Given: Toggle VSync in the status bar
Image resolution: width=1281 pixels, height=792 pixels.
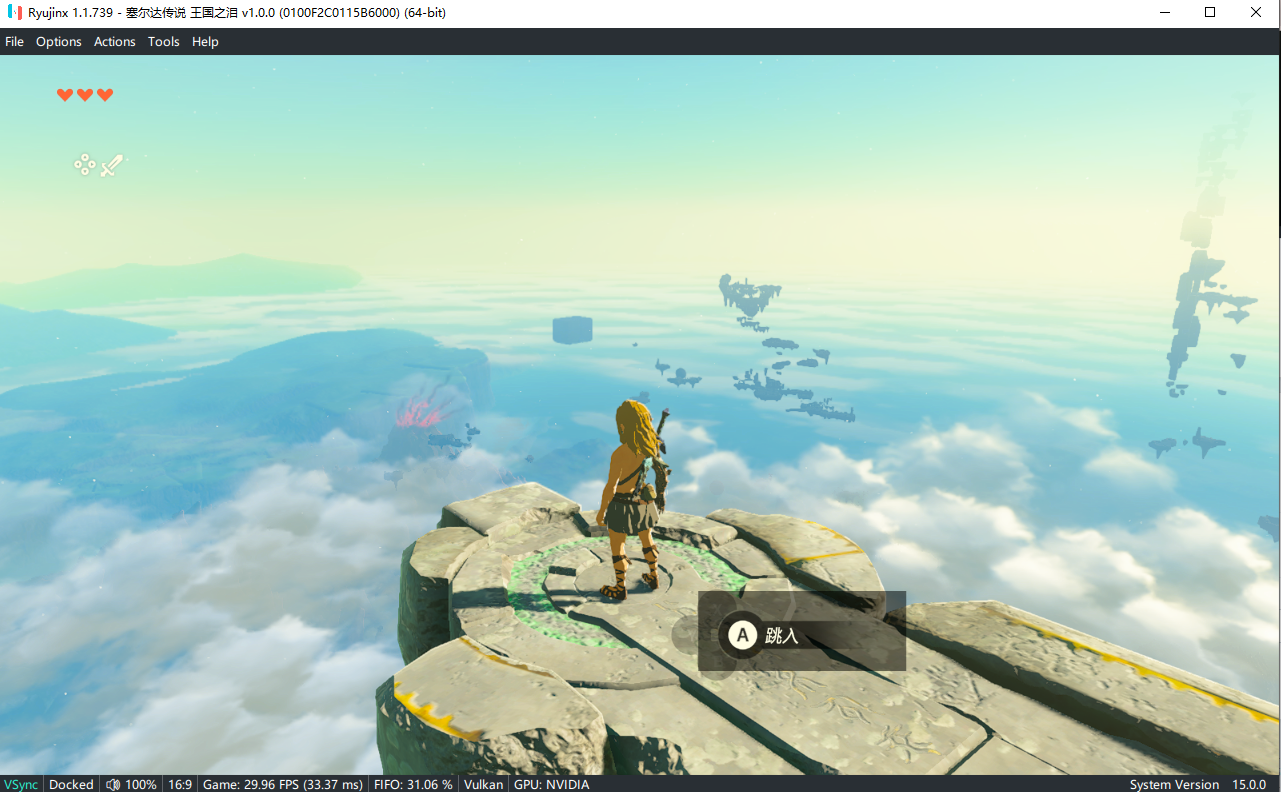Looking at the screenshot, I should (20, 784).
